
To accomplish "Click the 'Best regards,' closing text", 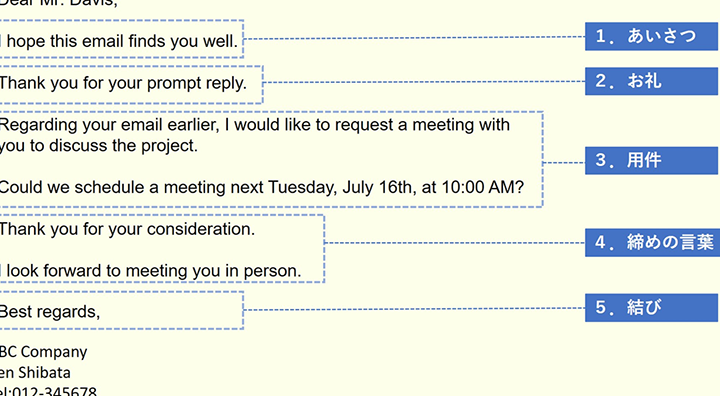I will pyautogui.click(x=50, y=312).
